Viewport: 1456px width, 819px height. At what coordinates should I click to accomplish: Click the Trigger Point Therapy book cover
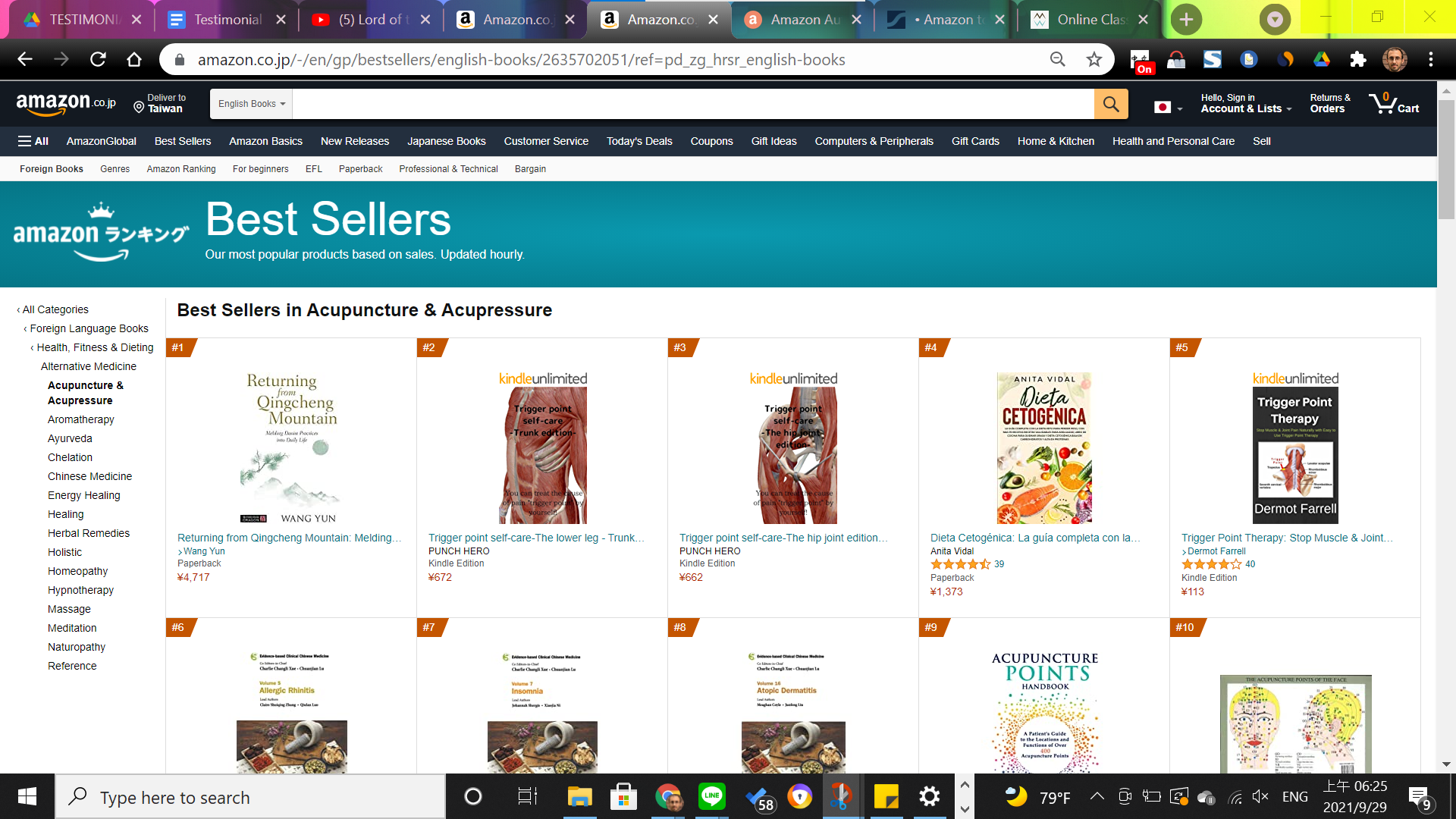click(x=1295, y=456)
